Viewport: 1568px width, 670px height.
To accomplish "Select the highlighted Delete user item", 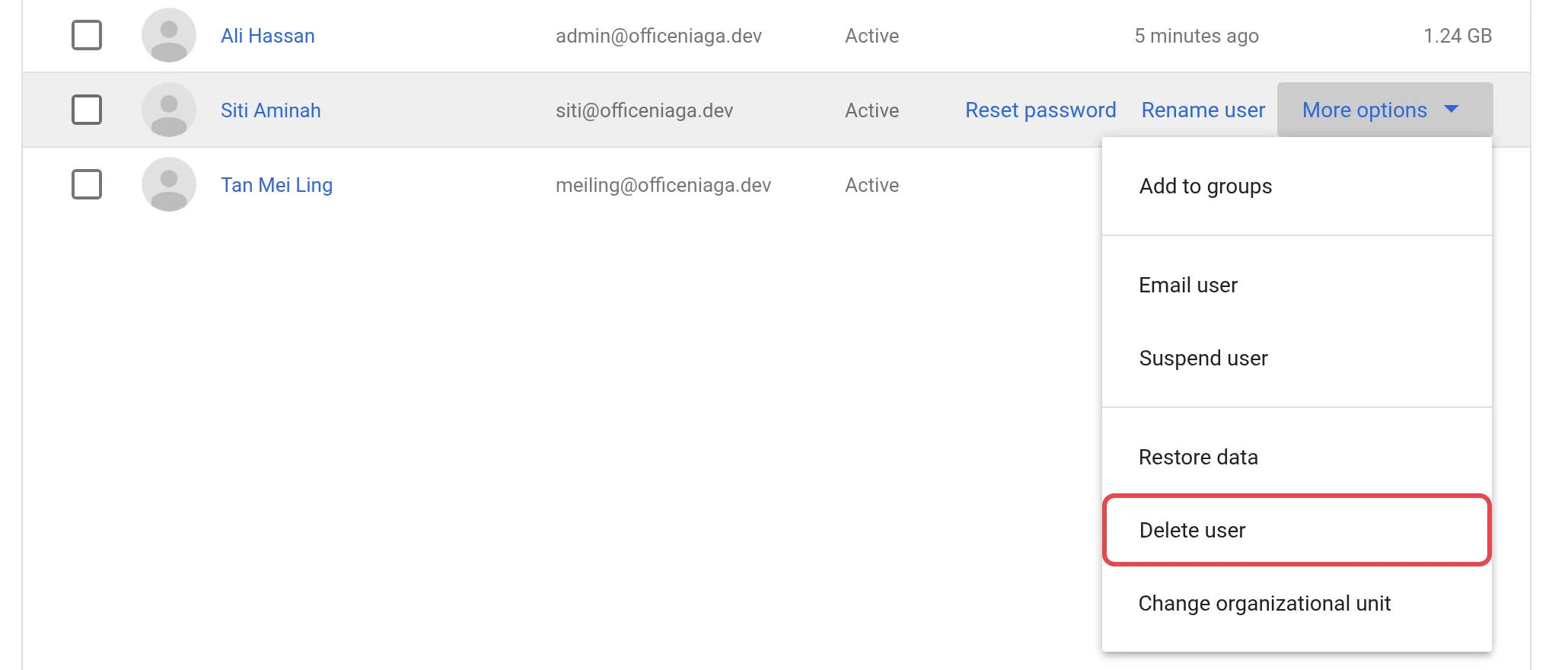I will point(1296,530).
